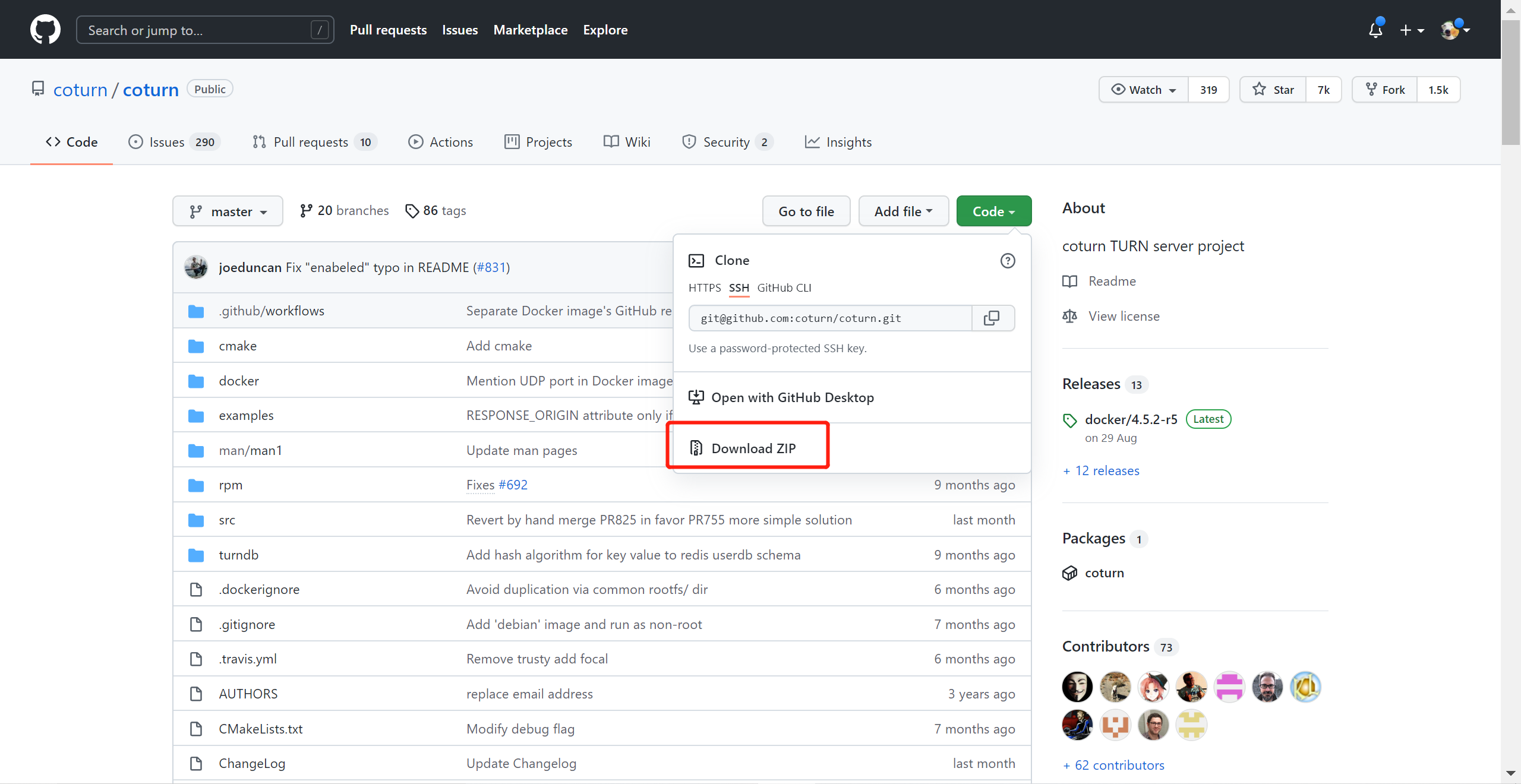Open the Add file dropdown

(903, 211)
